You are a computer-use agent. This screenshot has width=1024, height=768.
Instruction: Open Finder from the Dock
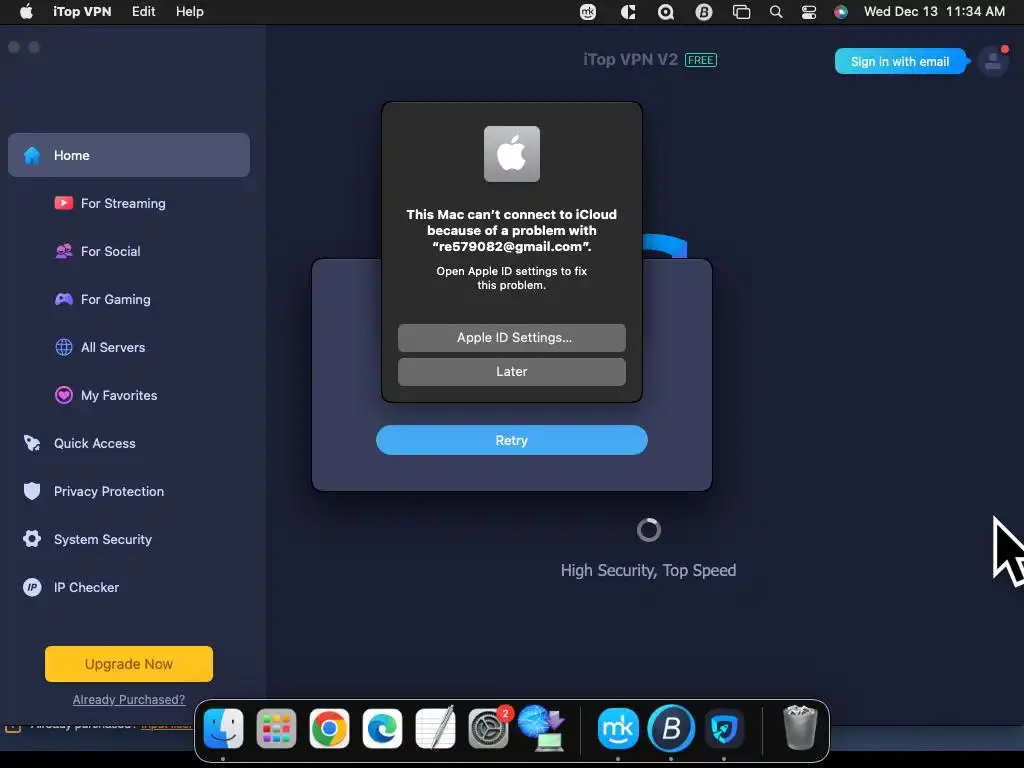[223, 728]
